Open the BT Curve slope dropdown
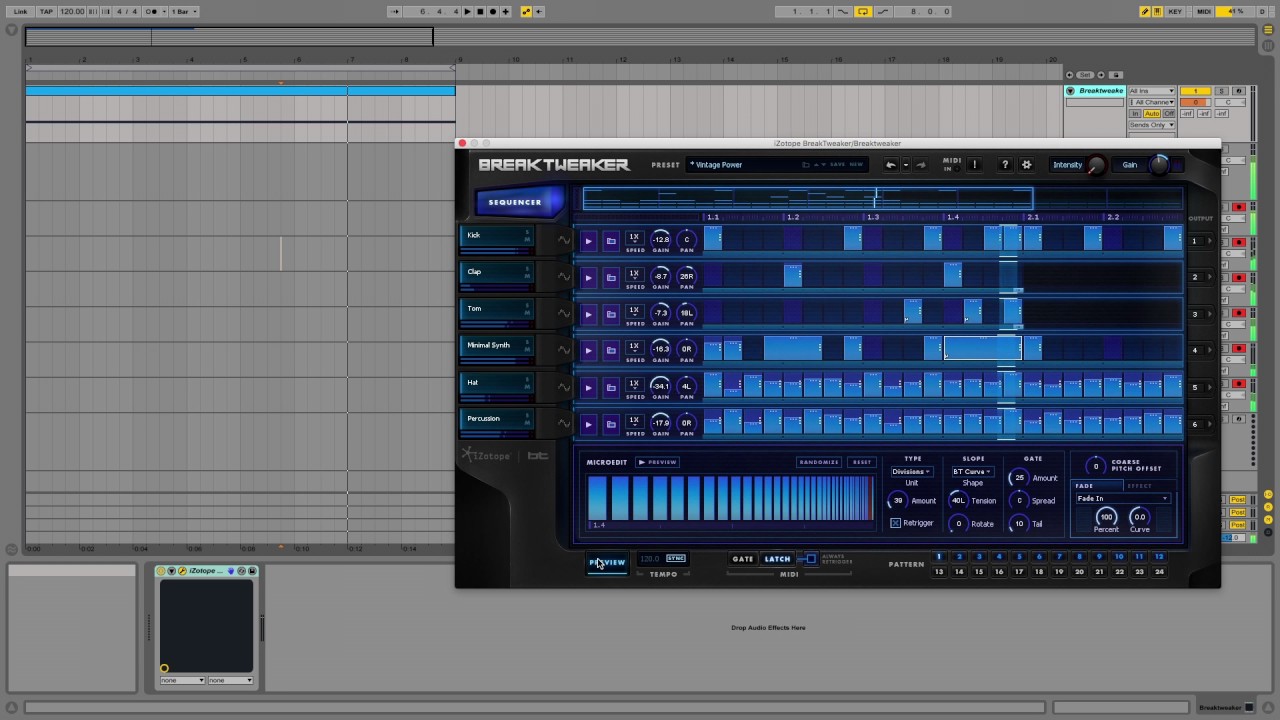1280x720 pixels. click(x=972, y=472)
